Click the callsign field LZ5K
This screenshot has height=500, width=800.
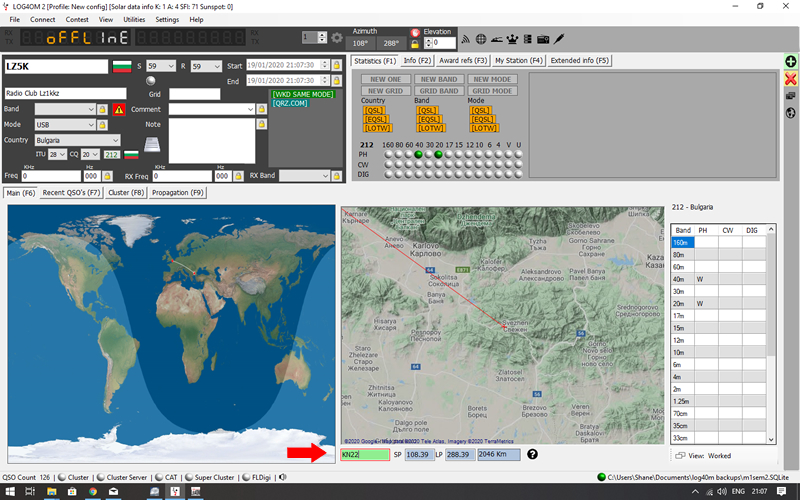pyautogui.click(x=56, y=66)
